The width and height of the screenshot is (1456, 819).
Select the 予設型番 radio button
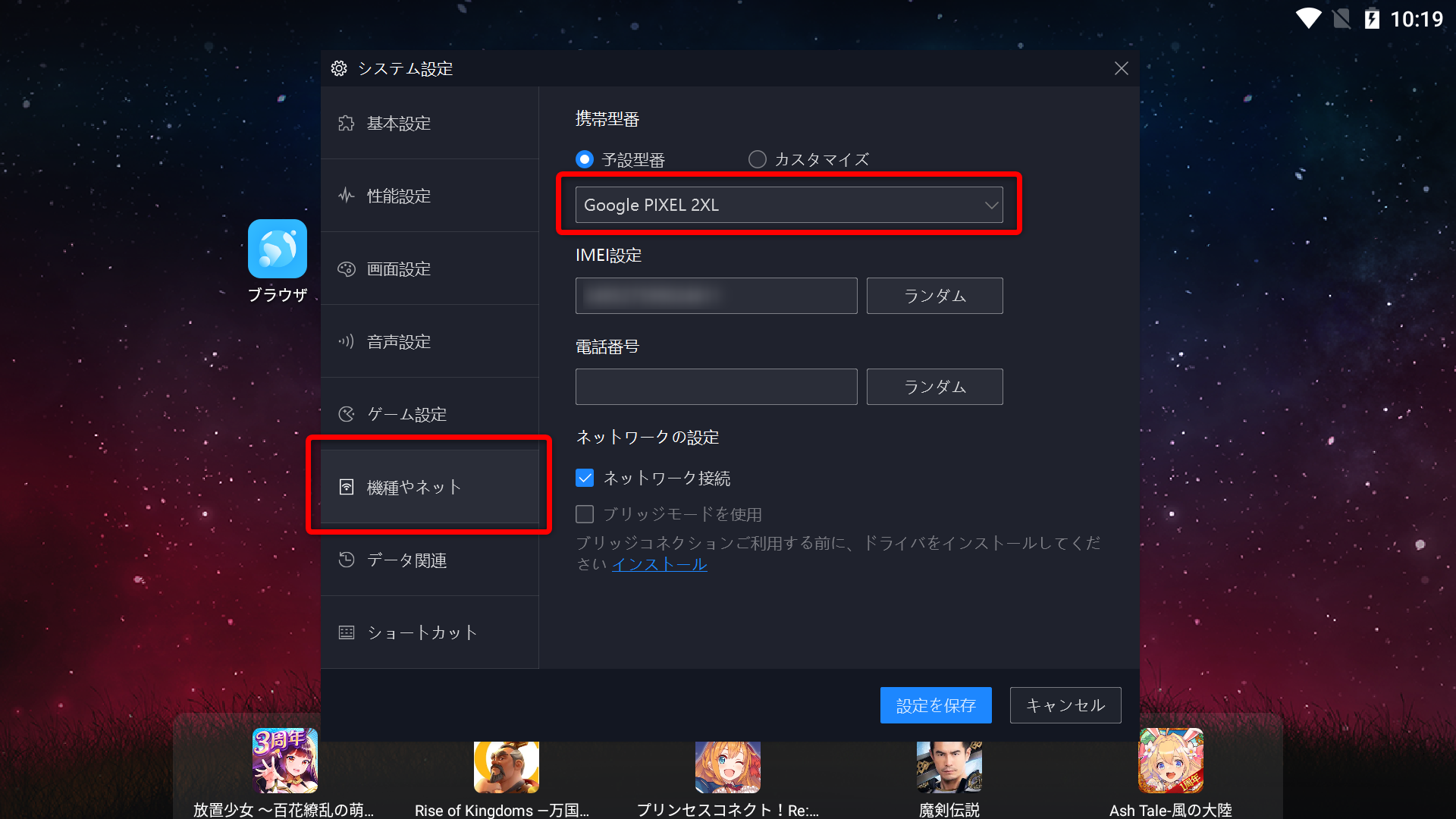[x=585, y=159]
